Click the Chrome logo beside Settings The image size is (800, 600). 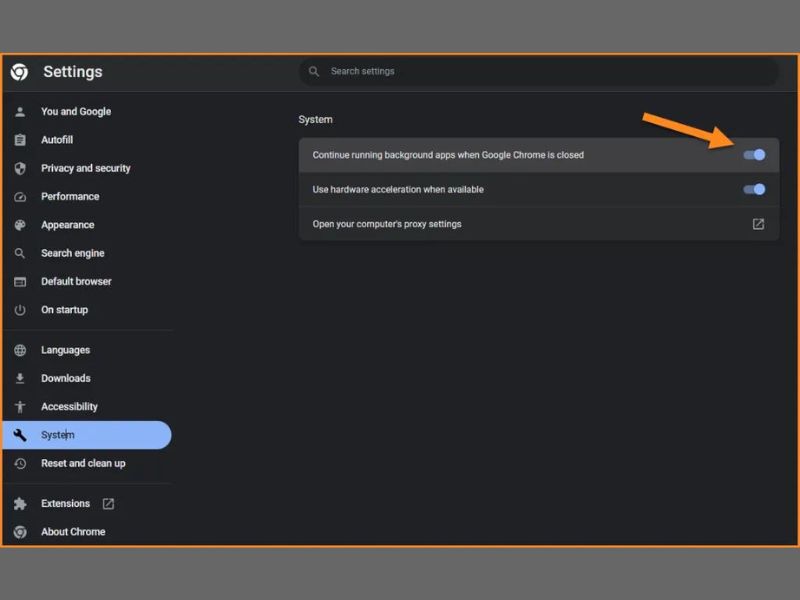pos(19,72)
